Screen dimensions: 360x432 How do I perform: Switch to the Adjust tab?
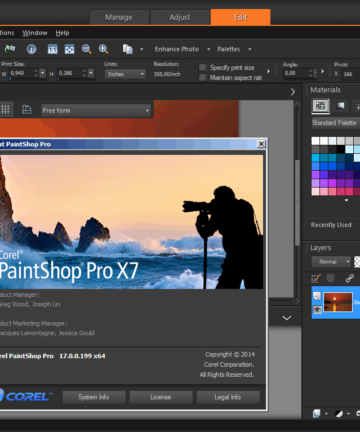(x=180, y=17)
